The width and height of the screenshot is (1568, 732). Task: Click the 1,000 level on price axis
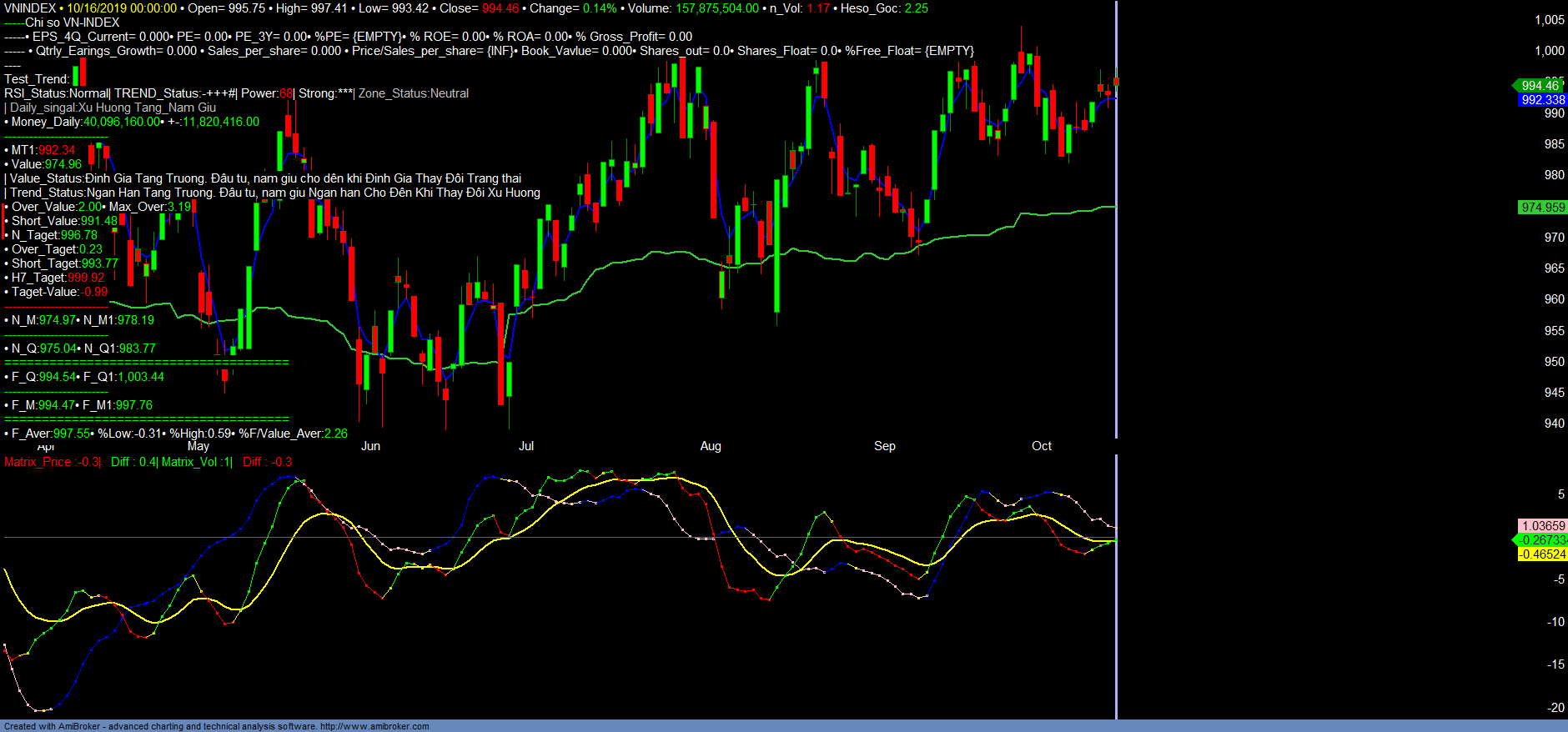point(1549,51)
